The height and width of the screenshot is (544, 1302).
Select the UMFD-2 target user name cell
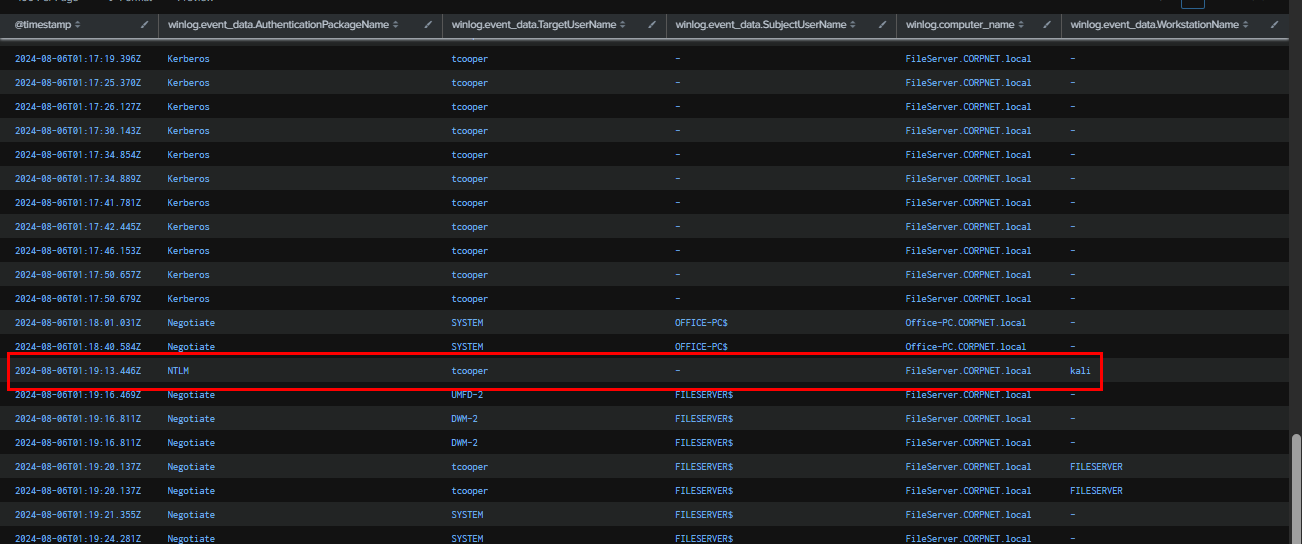(467, 395)
